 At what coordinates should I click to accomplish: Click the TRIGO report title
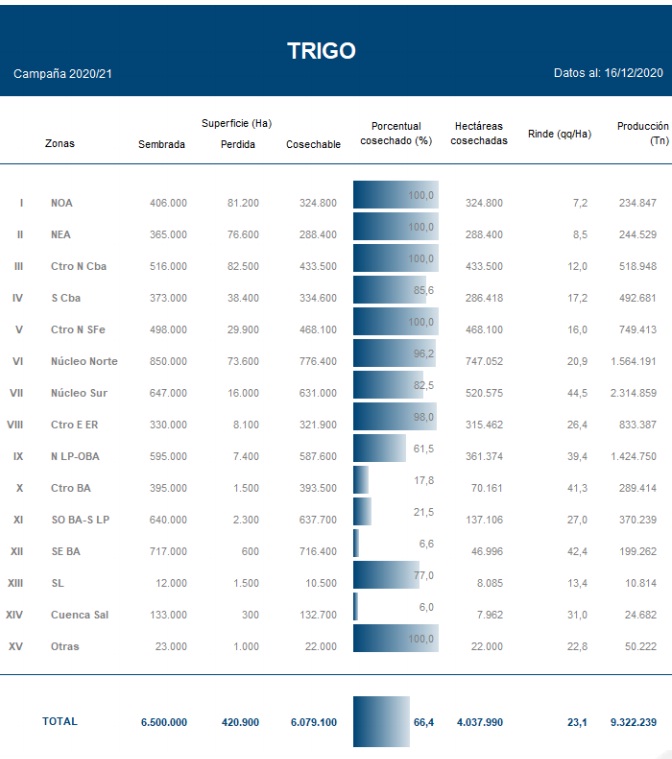321,51
